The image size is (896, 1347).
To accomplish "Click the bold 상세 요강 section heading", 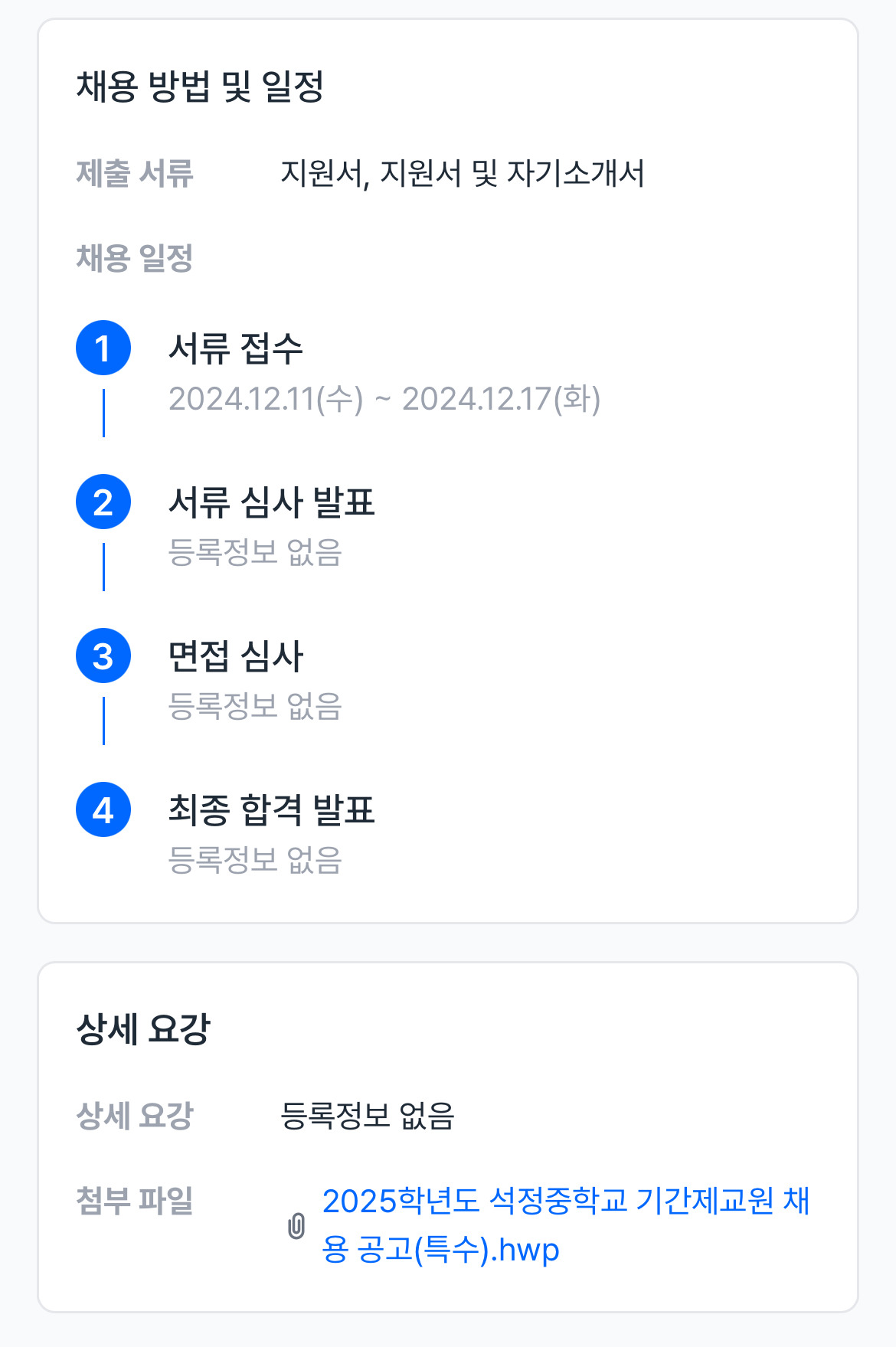I will pyautogui.click(x=143, y=1029).
